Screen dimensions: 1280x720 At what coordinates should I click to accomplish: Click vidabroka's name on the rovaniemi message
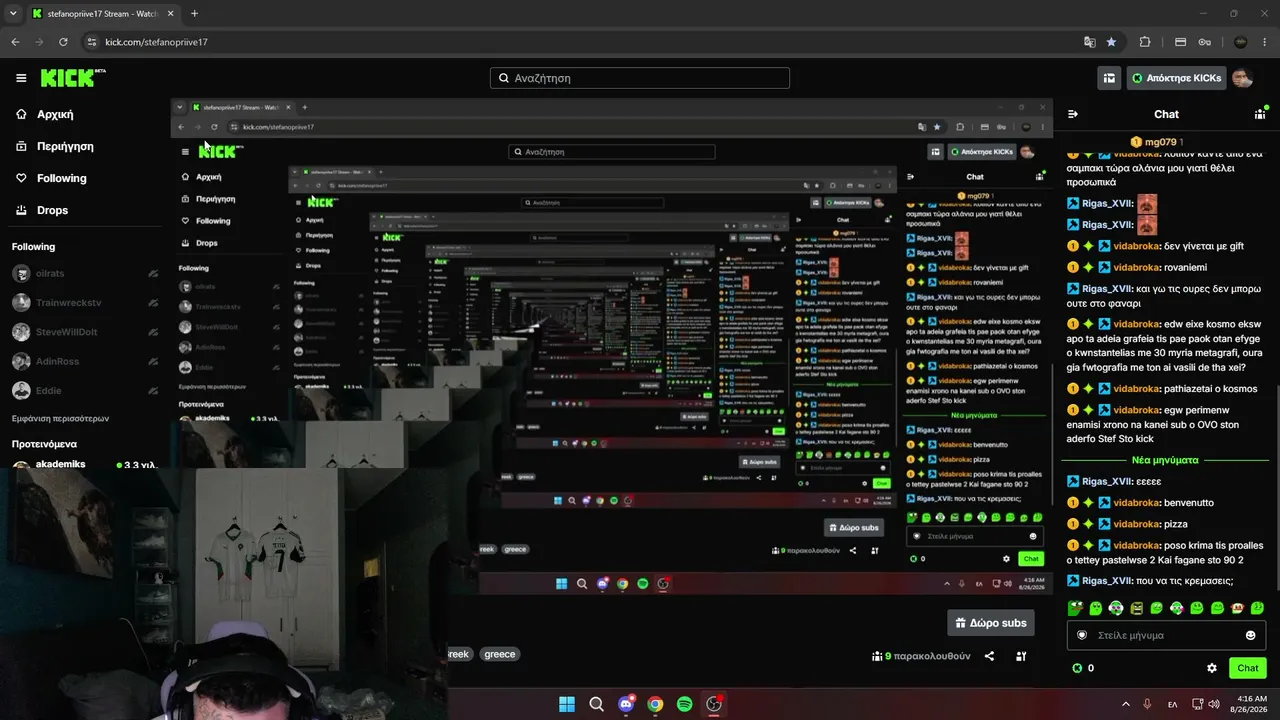point(1137,267)
